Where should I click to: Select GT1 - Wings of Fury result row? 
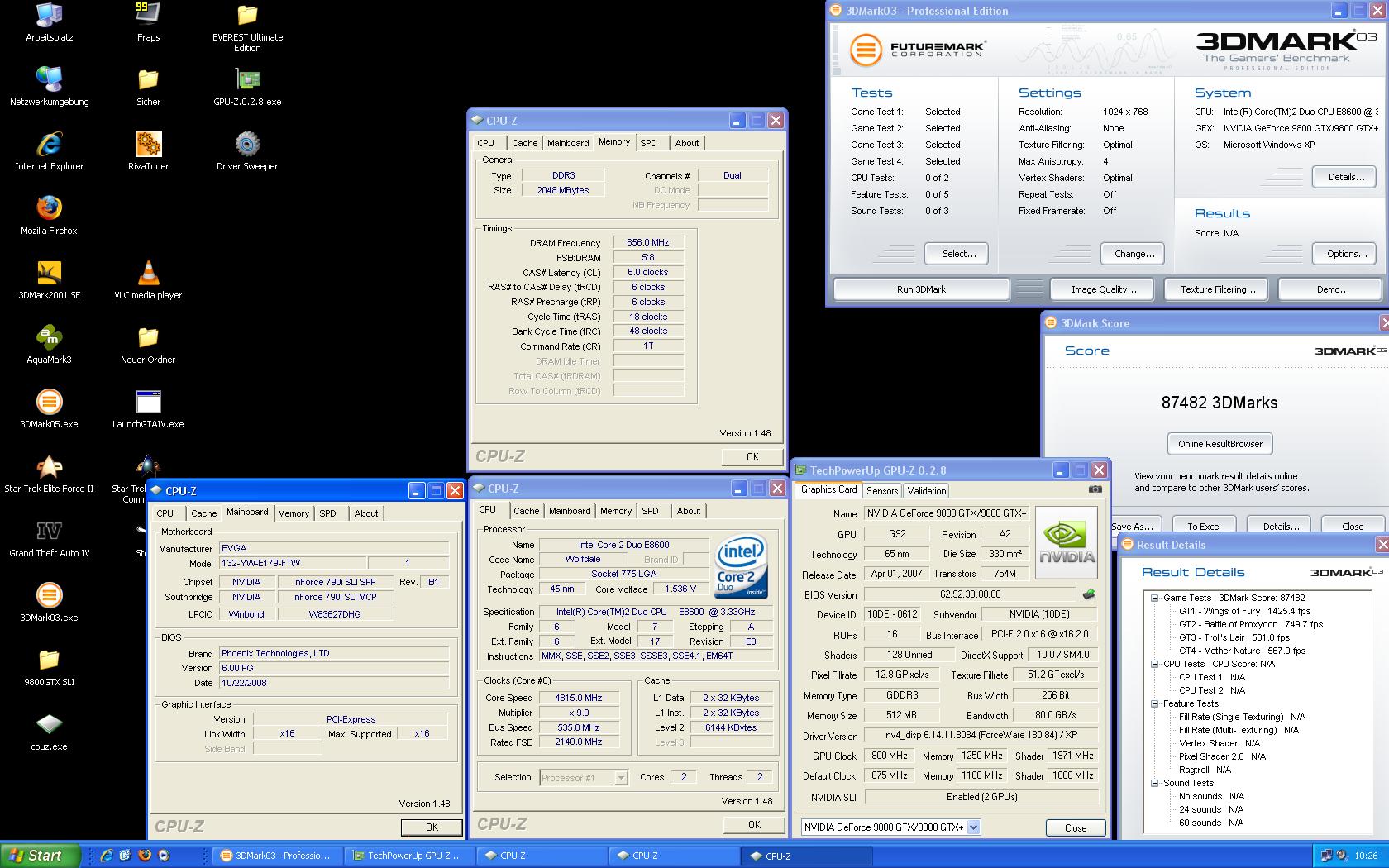point(1244,611)
